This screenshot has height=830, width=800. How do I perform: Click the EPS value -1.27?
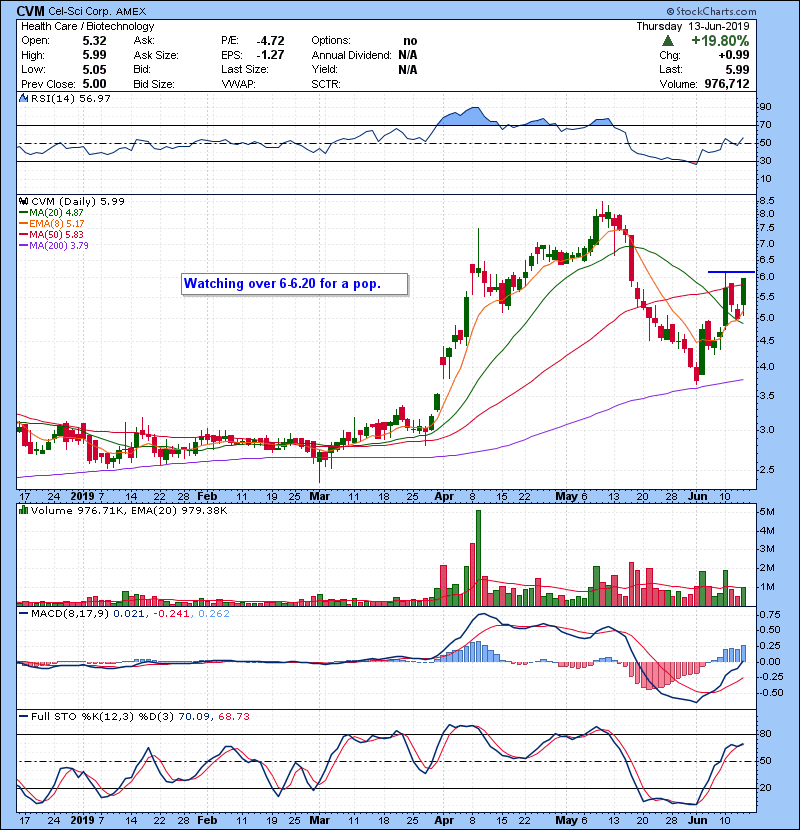[x=271, y=55]
